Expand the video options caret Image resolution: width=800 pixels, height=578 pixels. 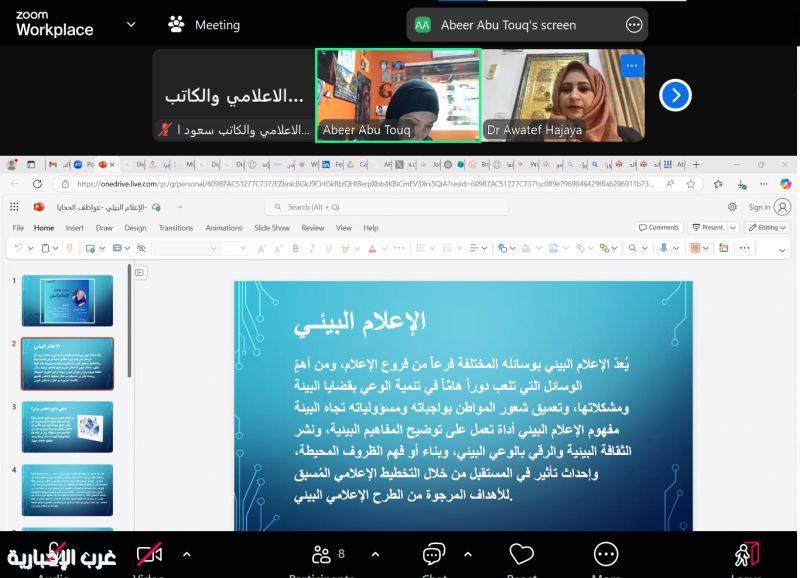click(x=186, y=554)
